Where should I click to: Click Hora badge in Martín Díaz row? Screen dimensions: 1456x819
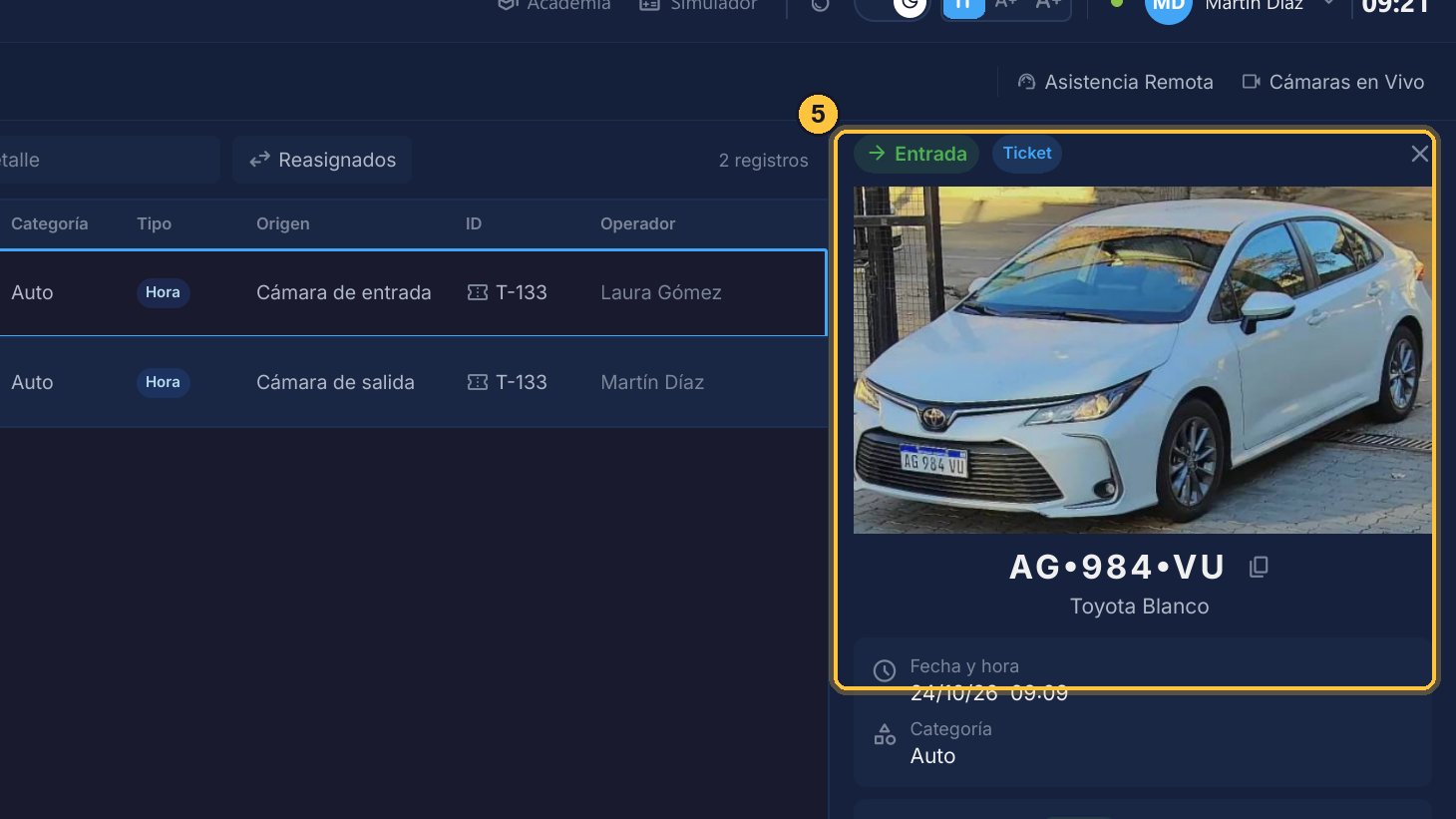click(x=163, y=382)
